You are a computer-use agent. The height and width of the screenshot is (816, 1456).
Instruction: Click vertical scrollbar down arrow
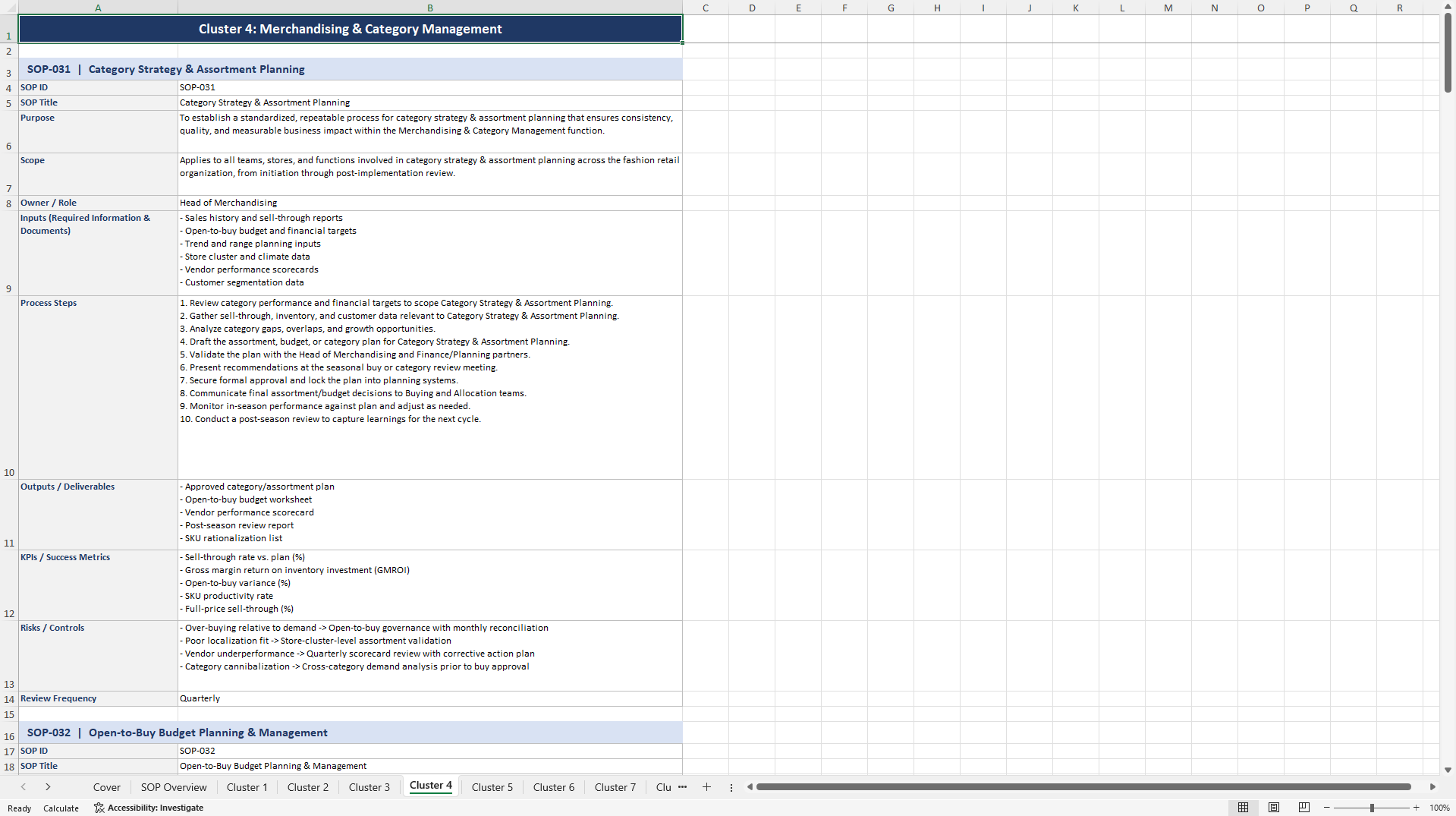(1448, 770)
